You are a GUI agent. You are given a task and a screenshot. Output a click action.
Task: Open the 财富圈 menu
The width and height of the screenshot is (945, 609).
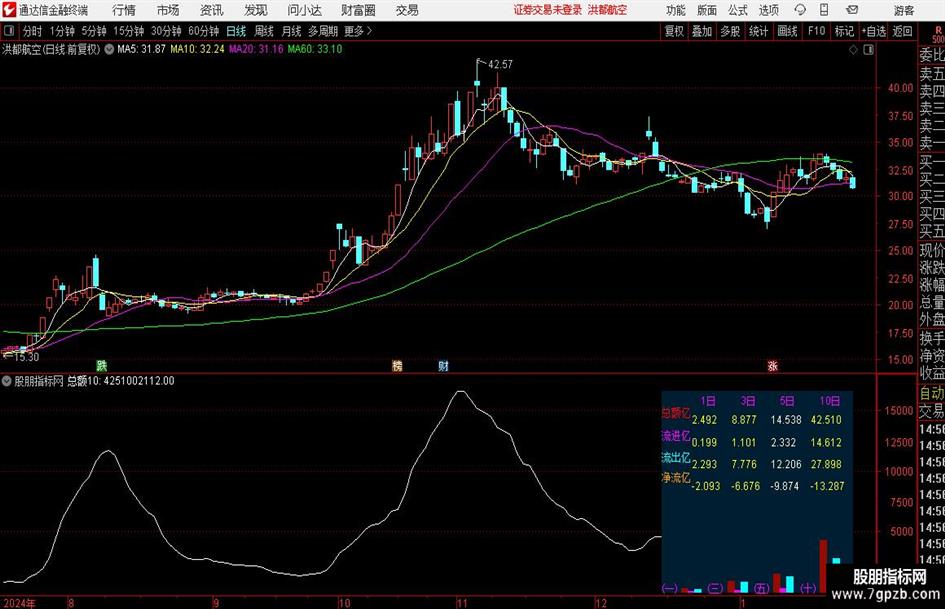click(358, 10)
